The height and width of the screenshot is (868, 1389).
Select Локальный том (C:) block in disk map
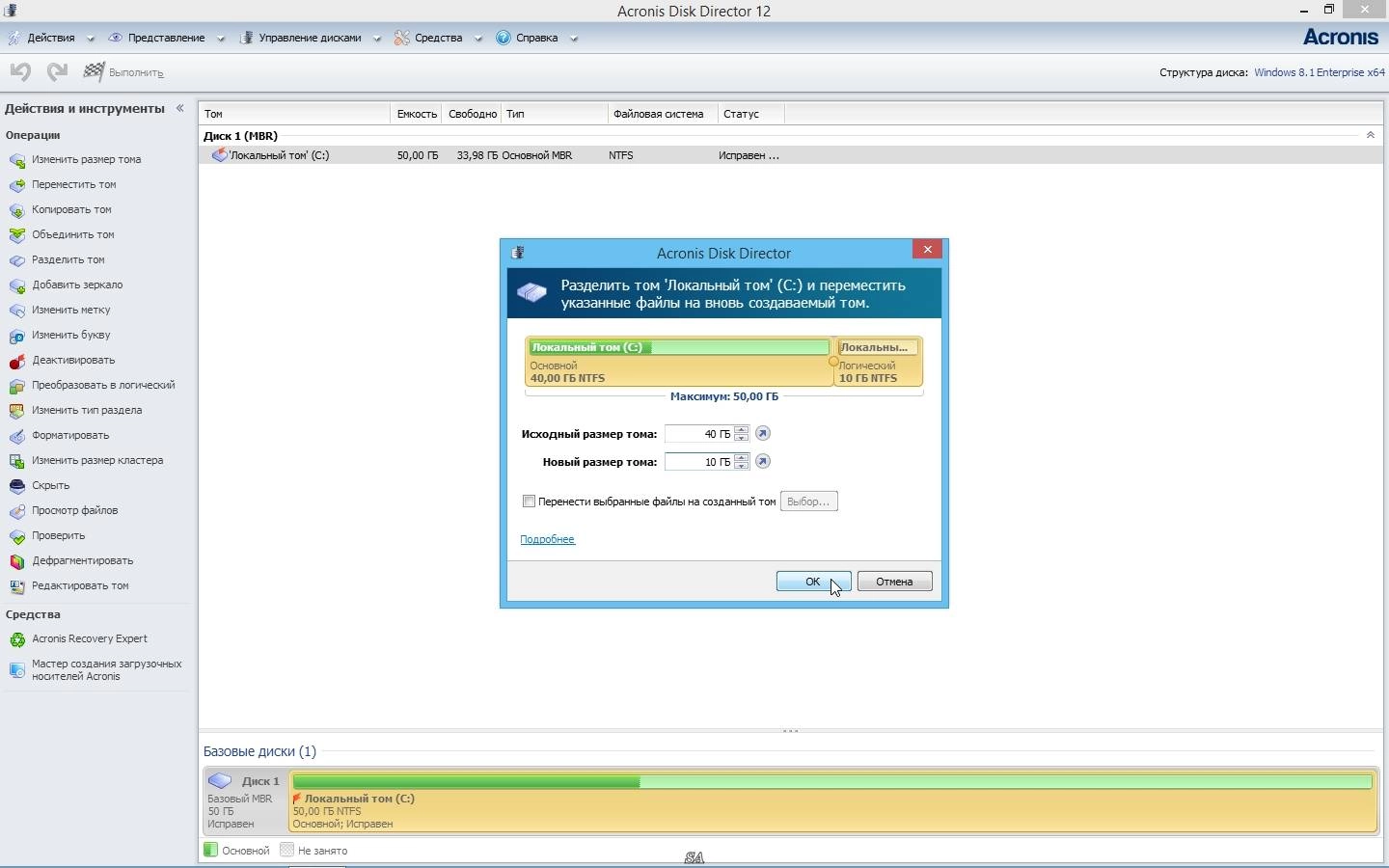point(833,800)
